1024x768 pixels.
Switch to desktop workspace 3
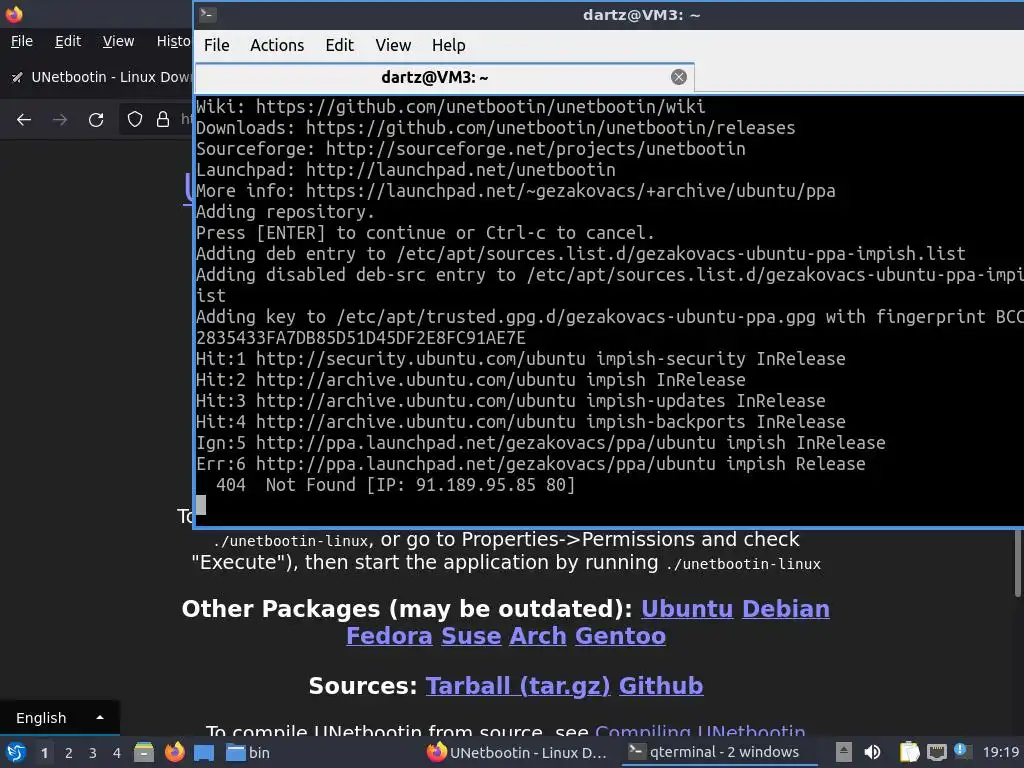click(93, 752)
